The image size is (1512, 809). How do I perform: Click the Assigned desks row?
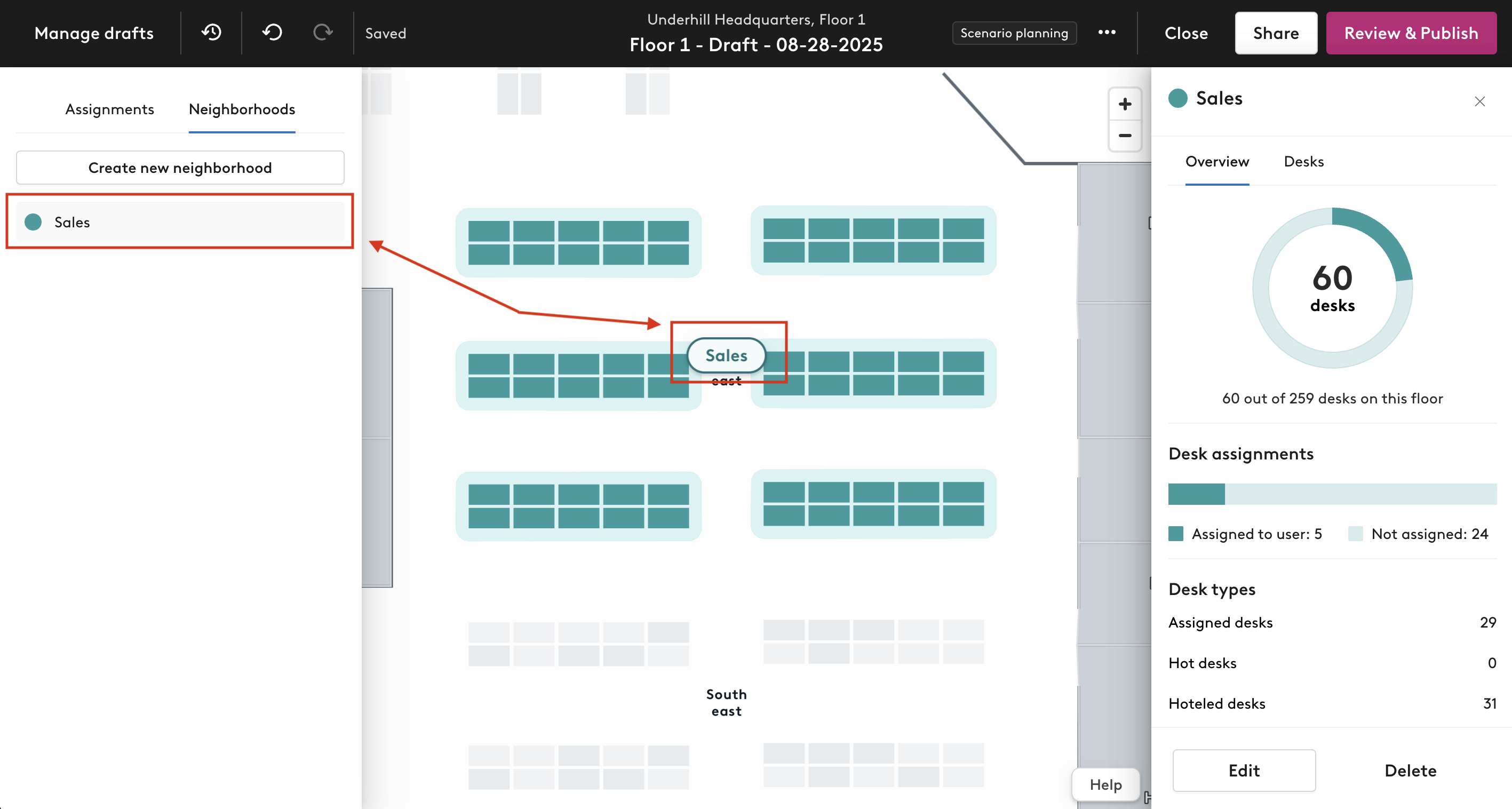pyautogui.click(x=1332, y=622)
